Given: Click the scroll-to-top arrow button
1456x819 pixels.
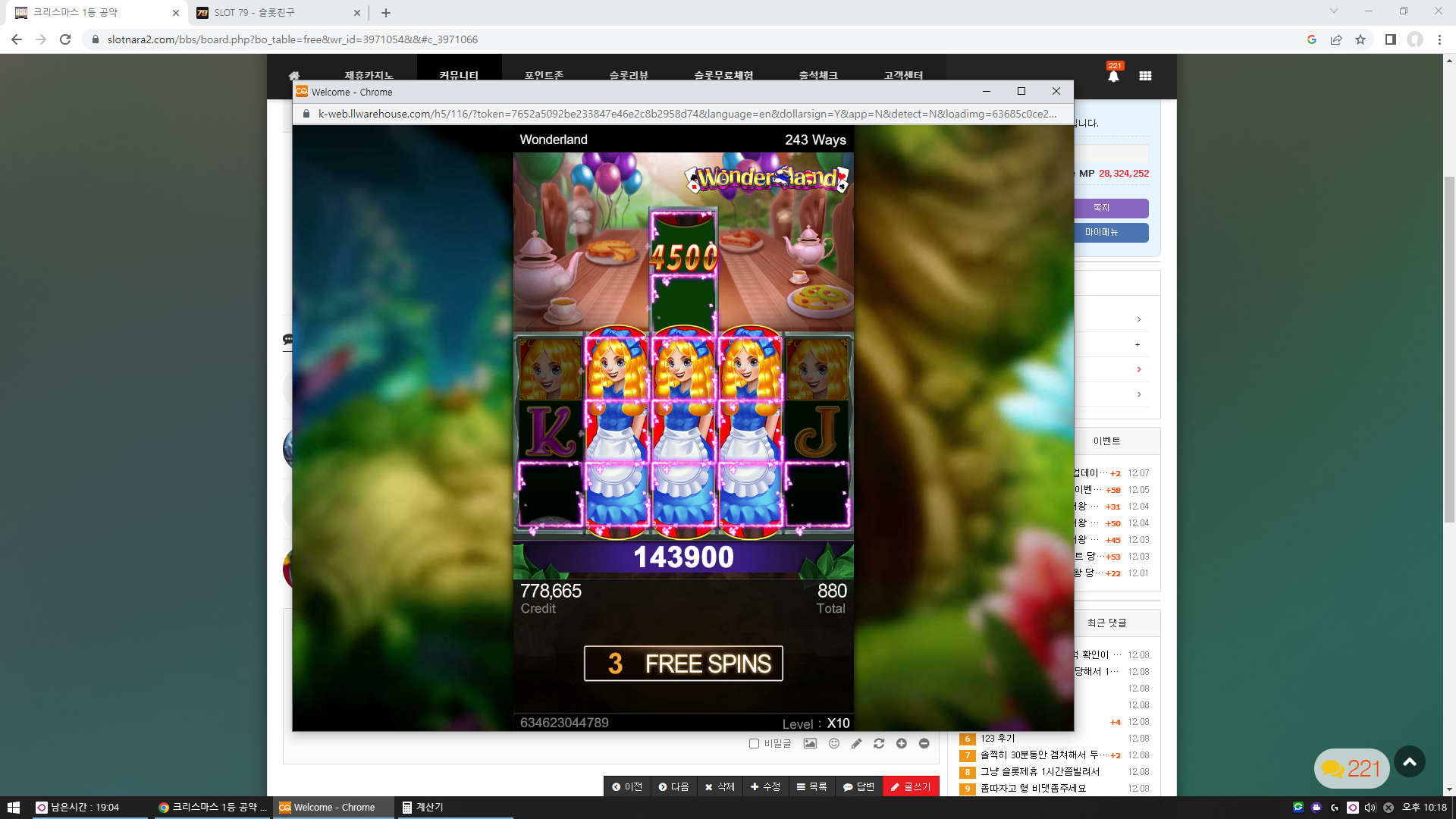Looking at the screenshot, I should 1410,762.
